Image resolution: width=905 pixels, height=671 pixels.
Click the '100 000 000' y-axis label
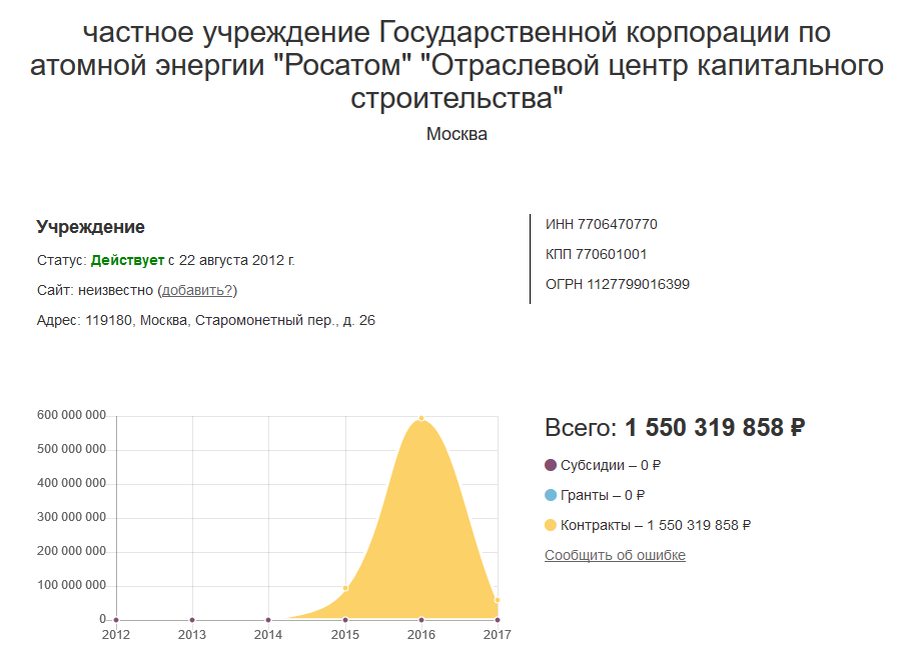(x=72, y=585)
